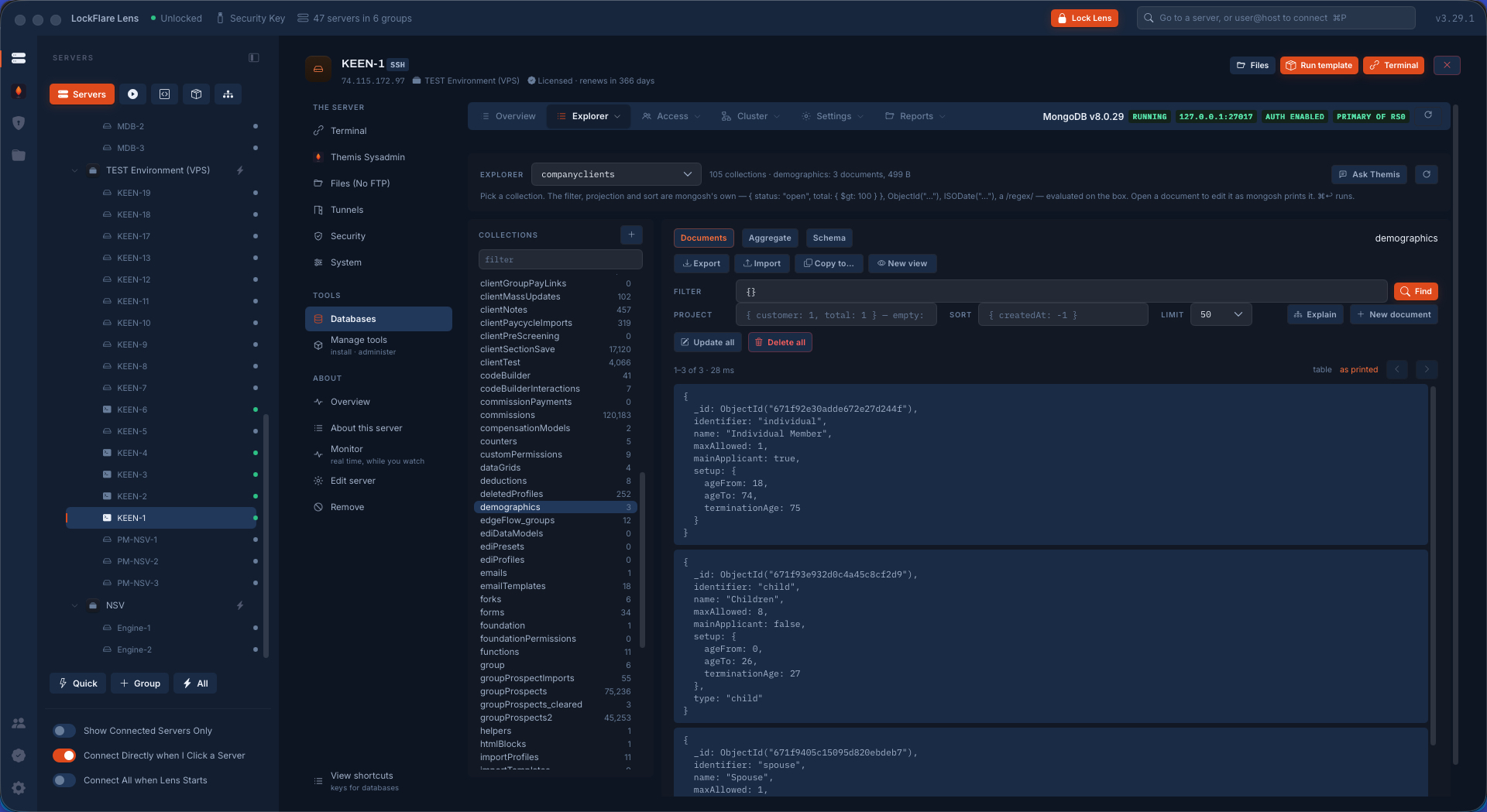Screen dimensions: 1487x812
Task: Click the collections filter input
Action: point(561,259)
